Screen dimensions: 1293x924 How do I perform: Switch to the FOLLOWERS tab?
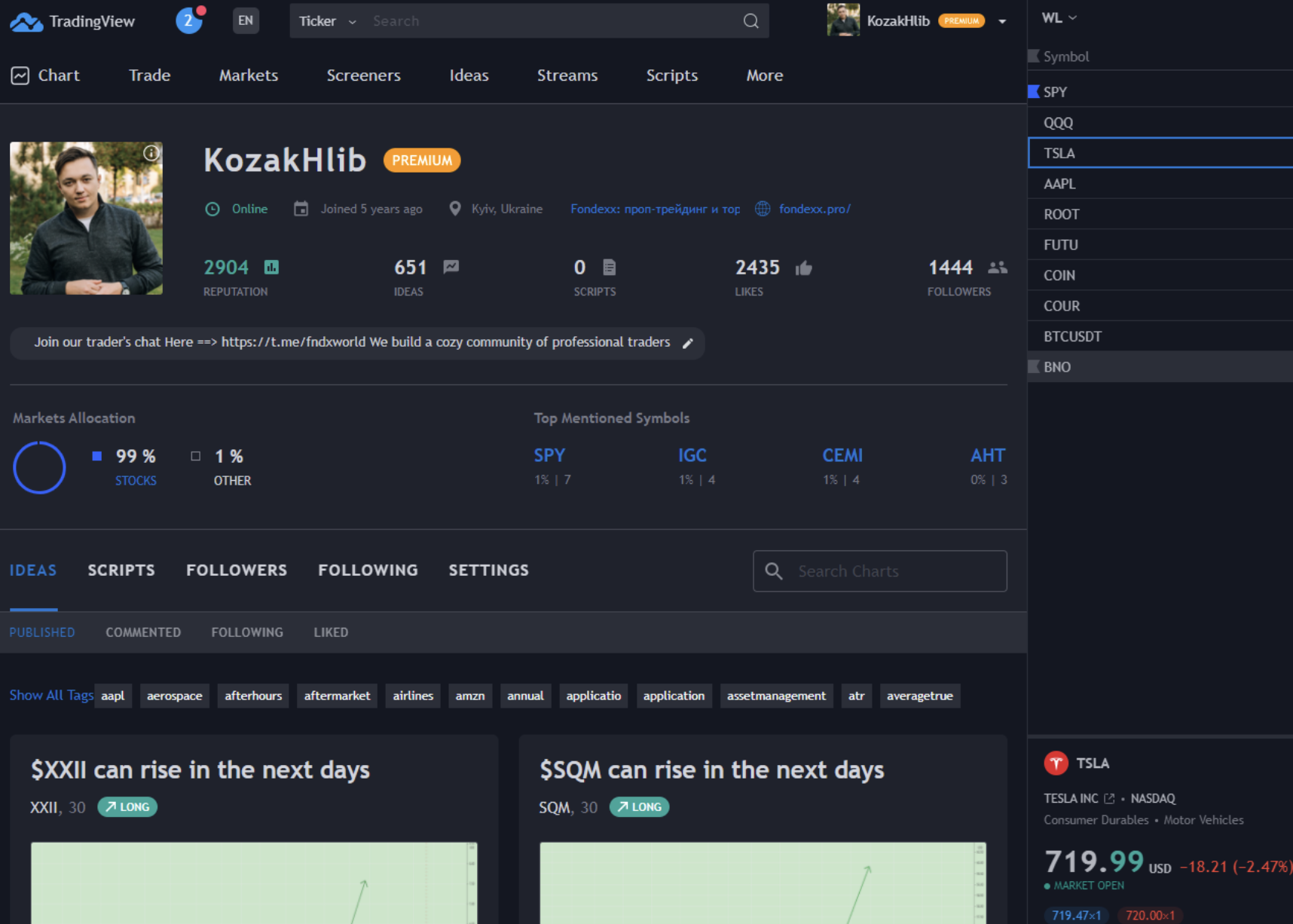click(237, 571)
